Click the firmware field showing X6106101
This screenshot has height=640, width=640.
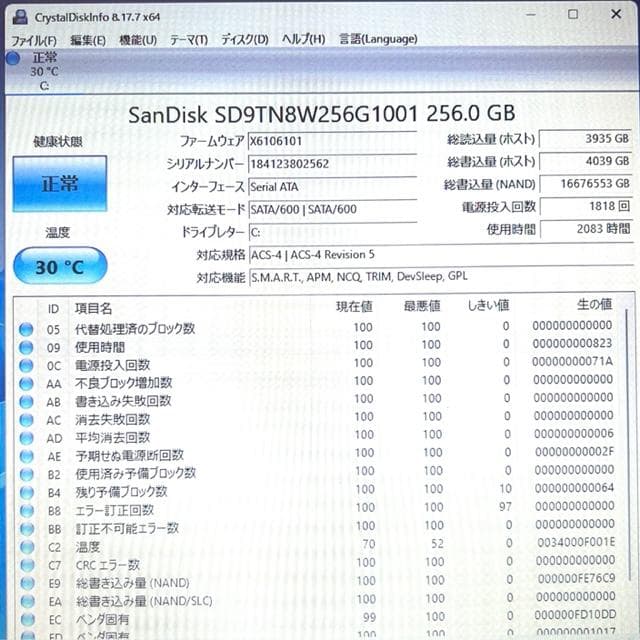[x=331, y=141]
